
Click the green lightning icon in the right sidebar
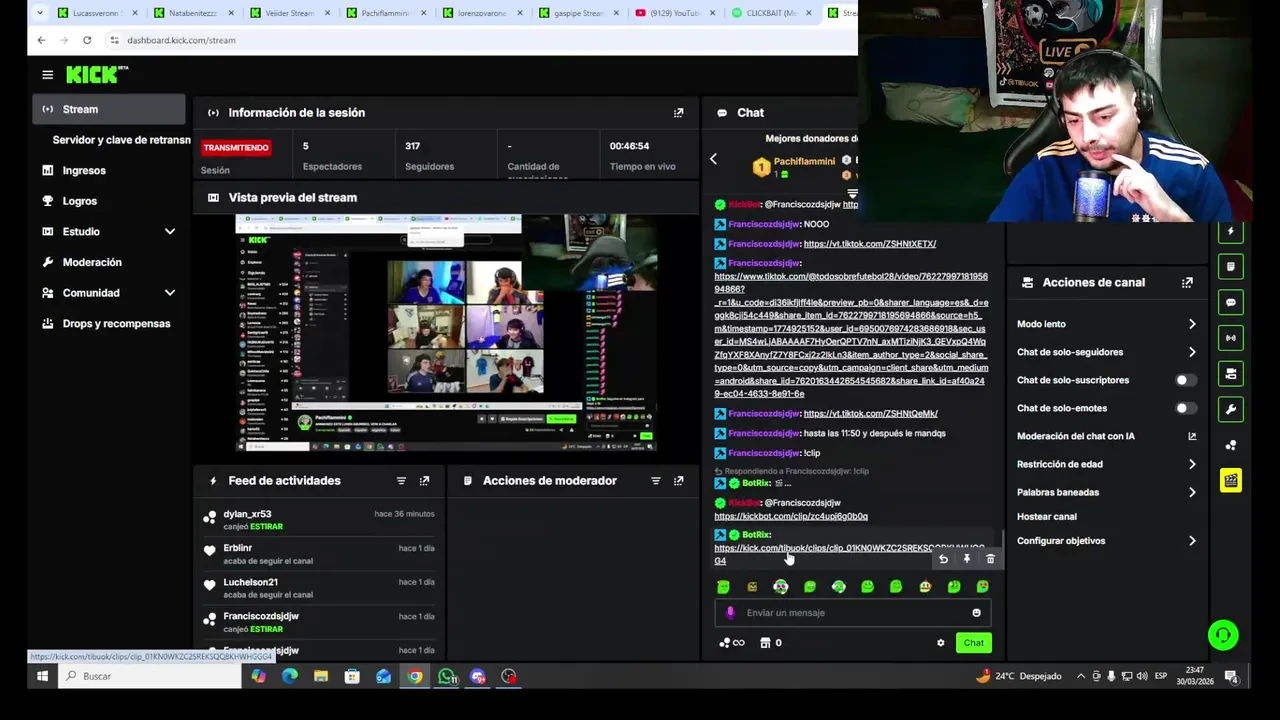1231,231
